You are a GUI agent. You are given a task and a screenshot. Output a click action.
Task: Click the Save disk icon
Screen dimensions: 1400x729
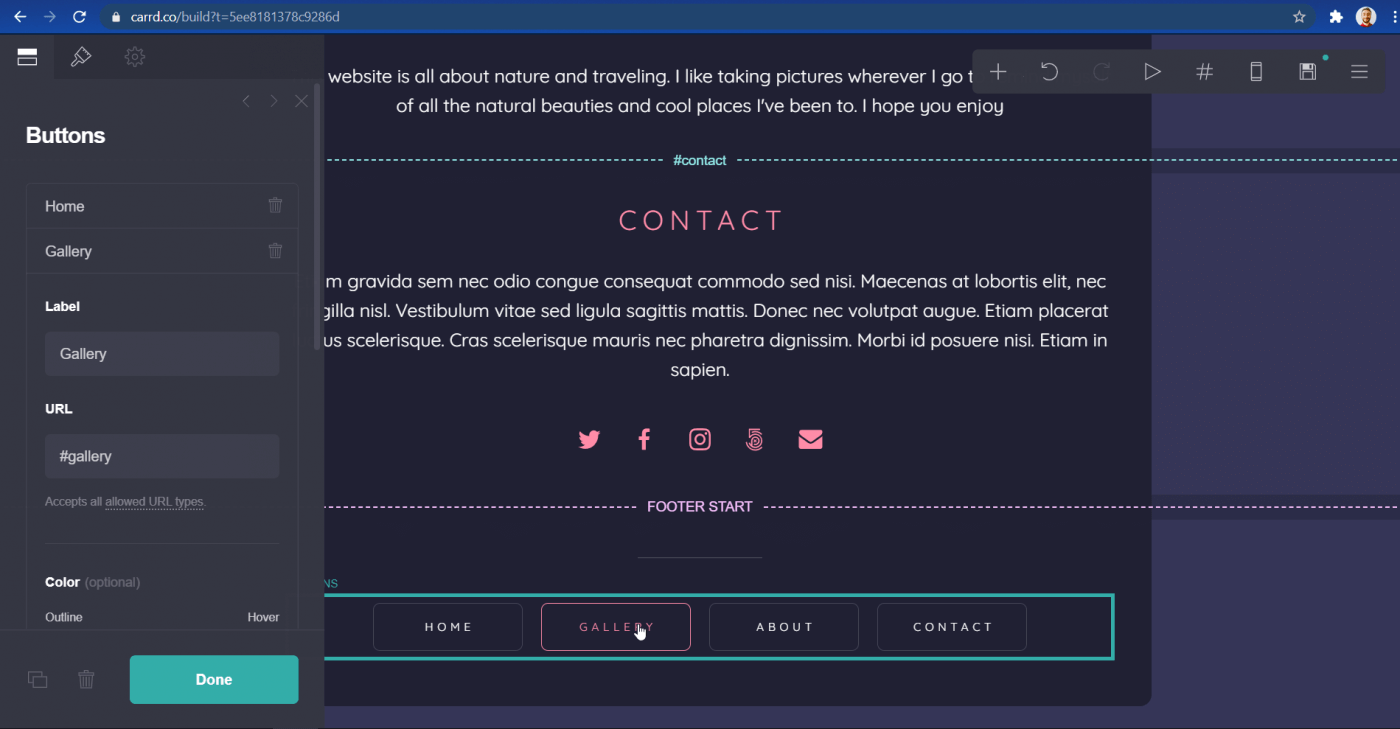pyautogui.click(x=1307, y=72)
